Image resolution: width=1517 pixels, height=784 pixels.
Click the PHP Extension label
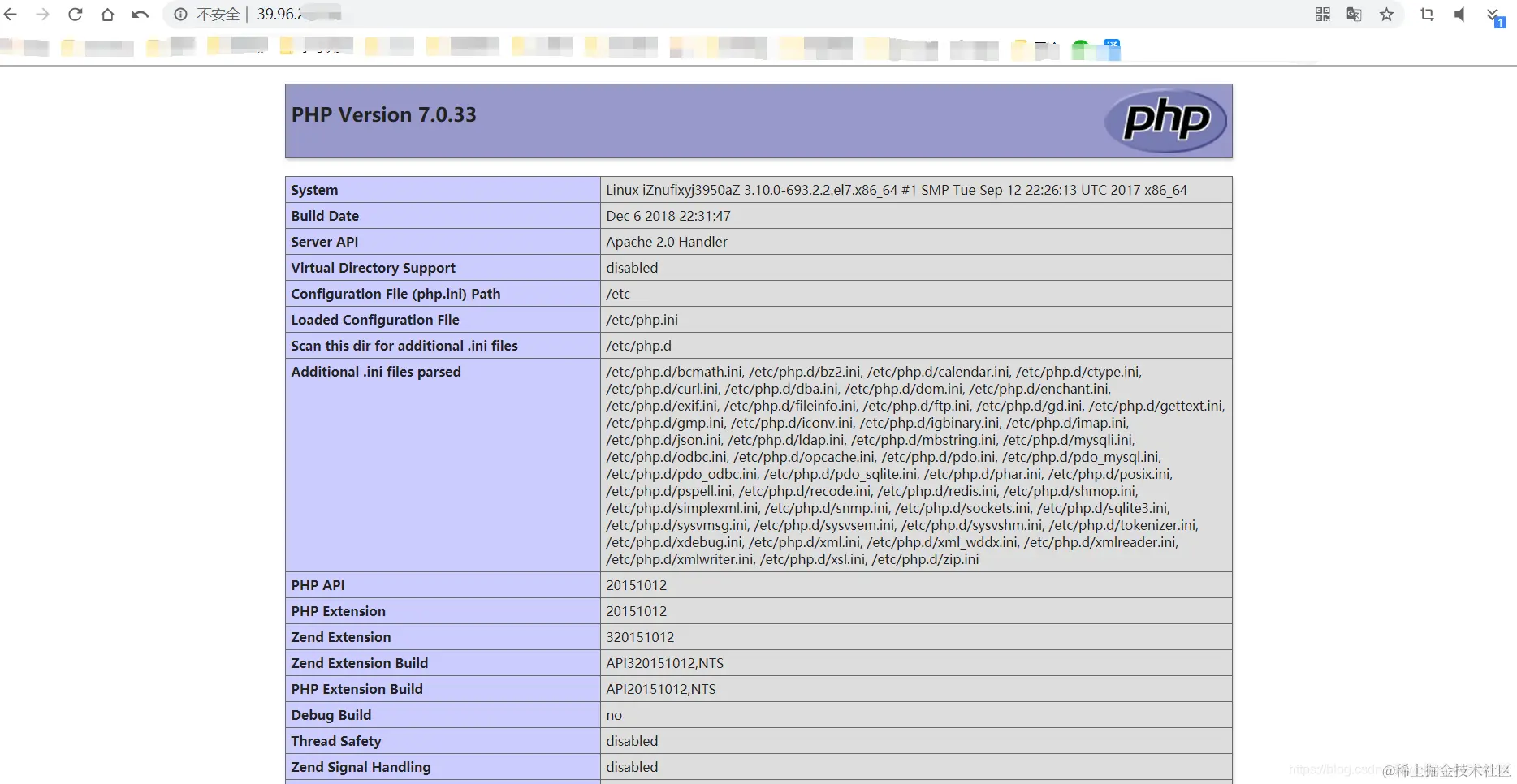point(338,611)
